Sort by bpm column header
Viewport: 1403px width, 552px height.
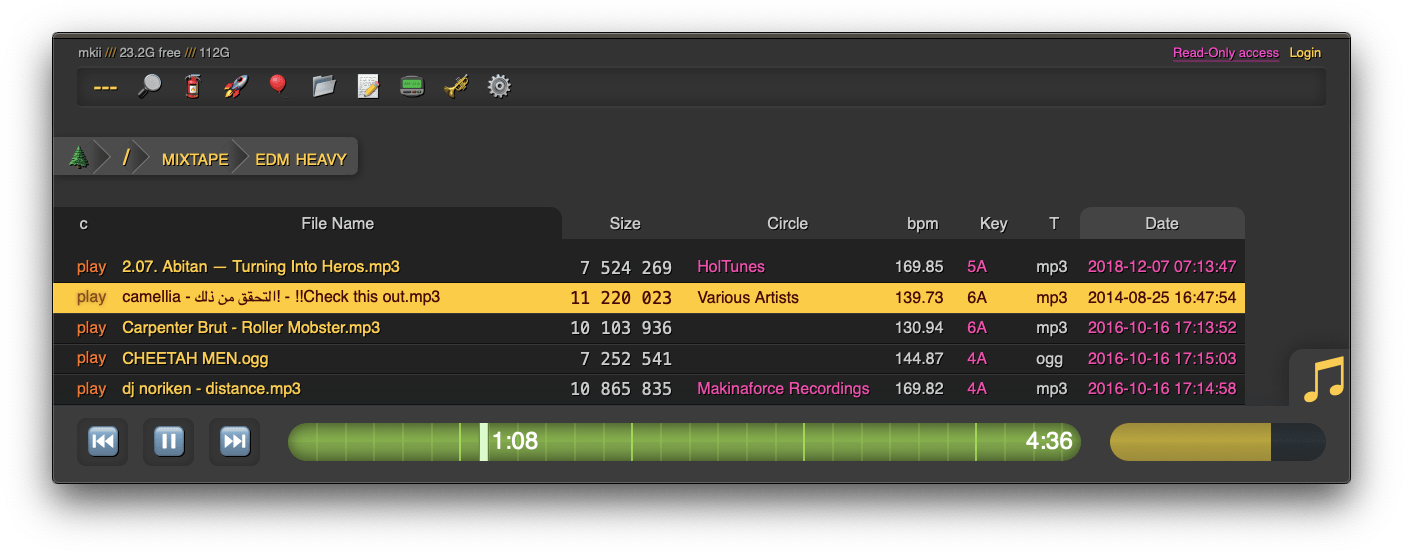click(x=922, y=224)
